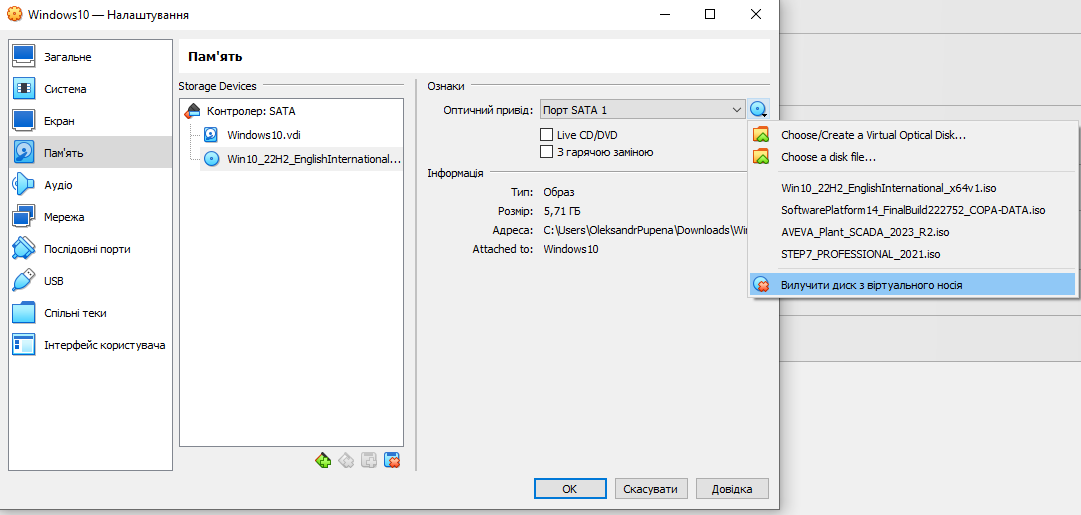Click the Storage Devices section label
The height and width of the screenshot is (515, 1081).
pyautogui.click(x=217, y=86)
